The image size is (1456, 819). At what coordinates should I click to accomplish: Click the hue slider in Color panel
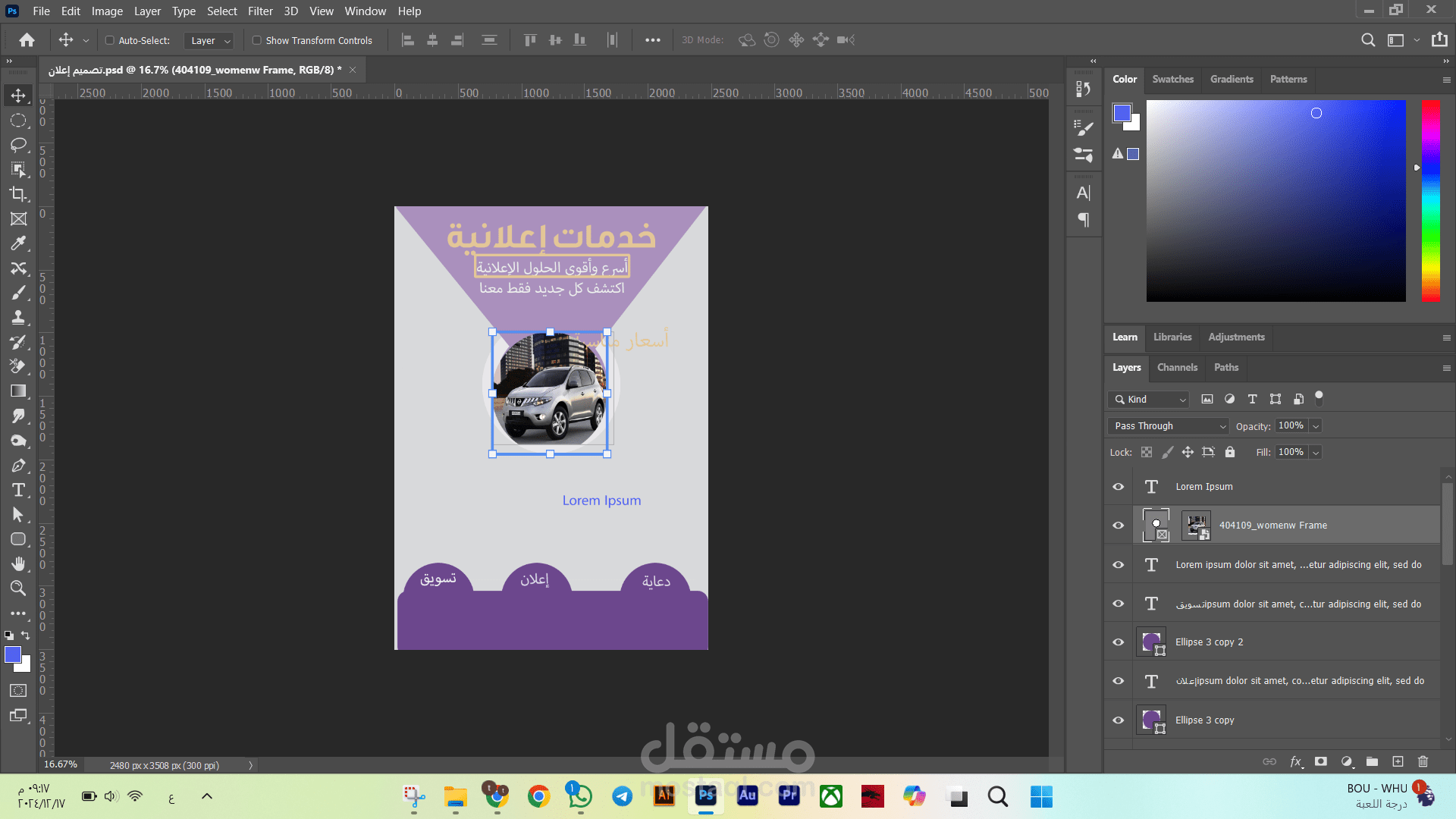coord(1430,200)
